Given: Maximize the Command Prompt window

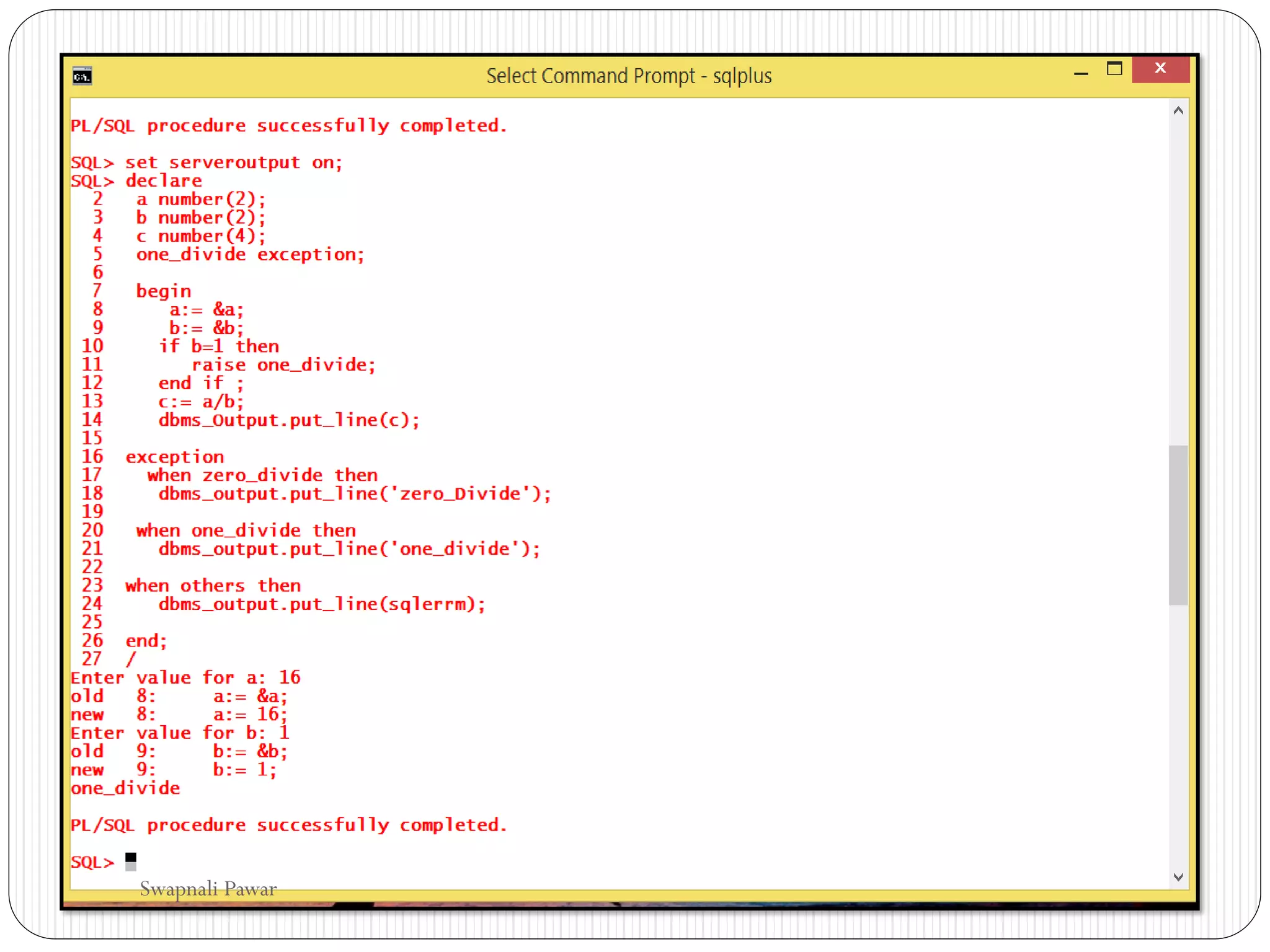Looking at the screenshot, I should tap(1114, 69).
